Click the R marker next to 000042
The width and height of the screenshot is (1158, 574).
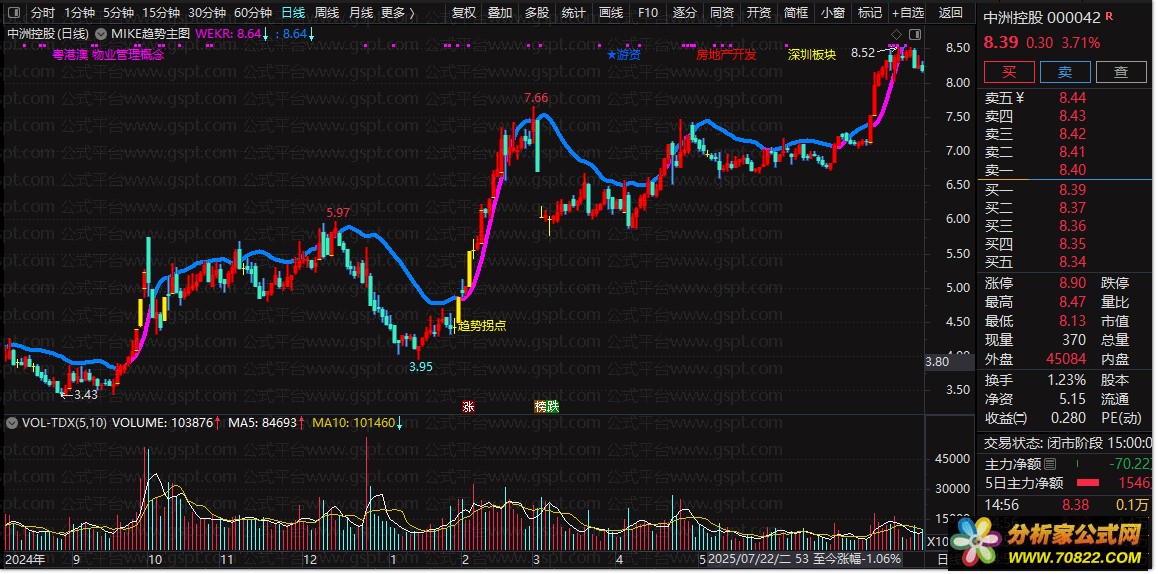click(x=1109, y=16)
